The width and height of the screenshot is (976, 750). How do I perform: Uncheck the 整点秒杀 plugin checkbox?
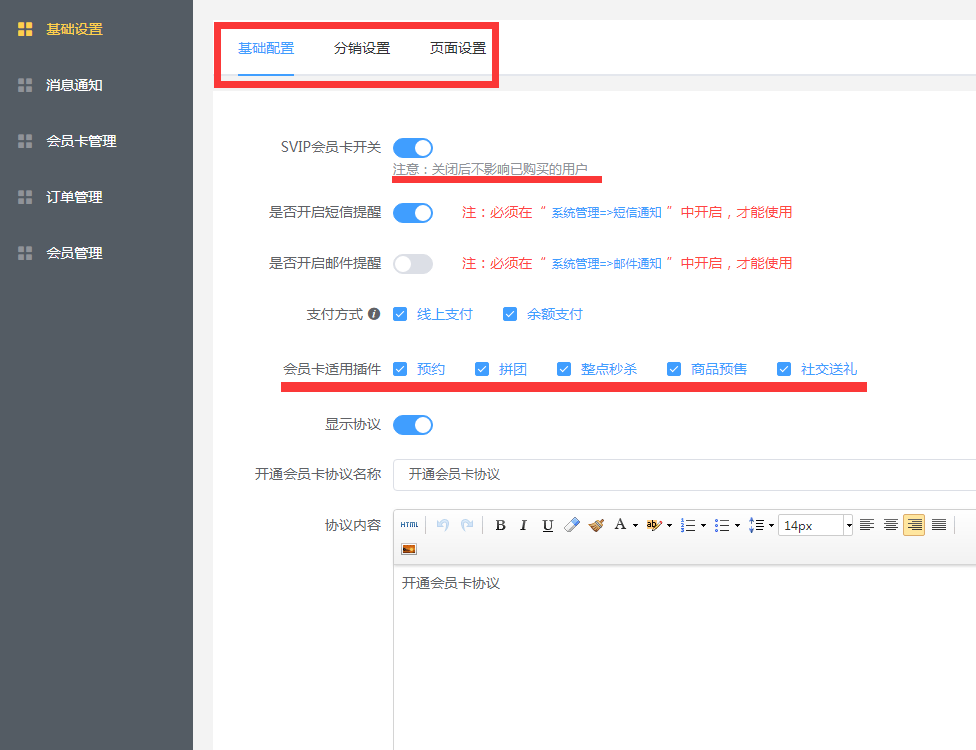pyautogui.click(x=564, y=369)
